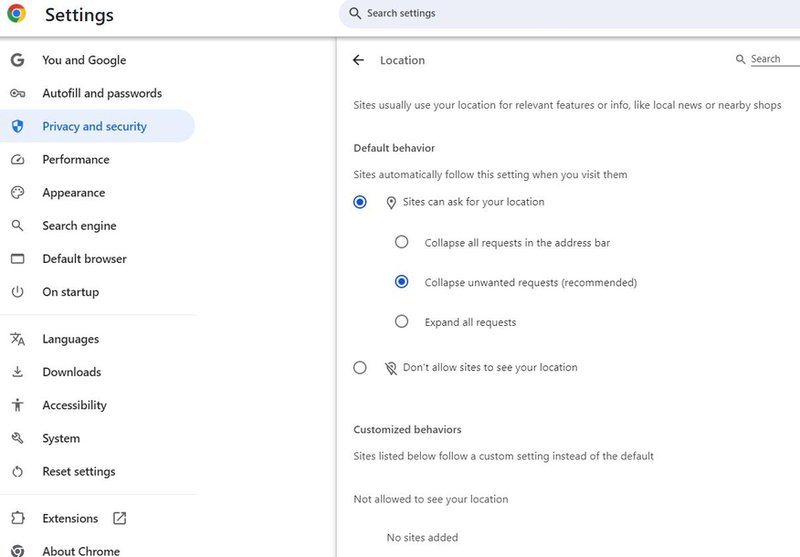This screenshot has width=800, height=557.
Task: Go back using the Location arrow
Action: (x=358, y=60)
